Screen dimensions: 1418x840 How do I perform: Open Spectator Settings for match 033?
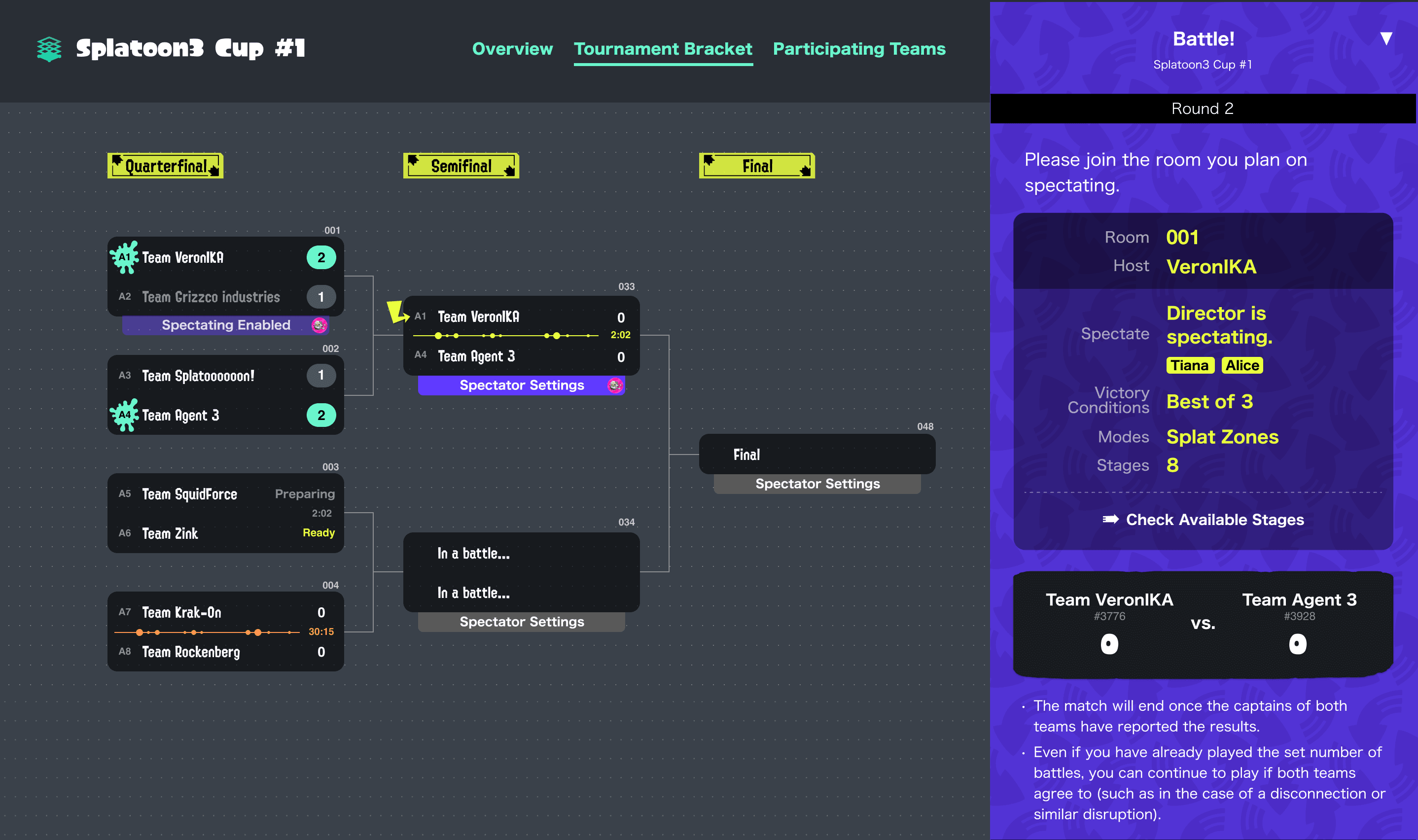[521, 385]
